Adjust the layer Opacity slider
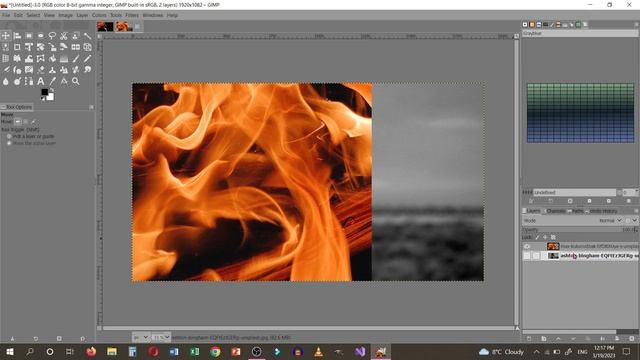Viewport: 640px width, 360px height. tap(579, 230)
